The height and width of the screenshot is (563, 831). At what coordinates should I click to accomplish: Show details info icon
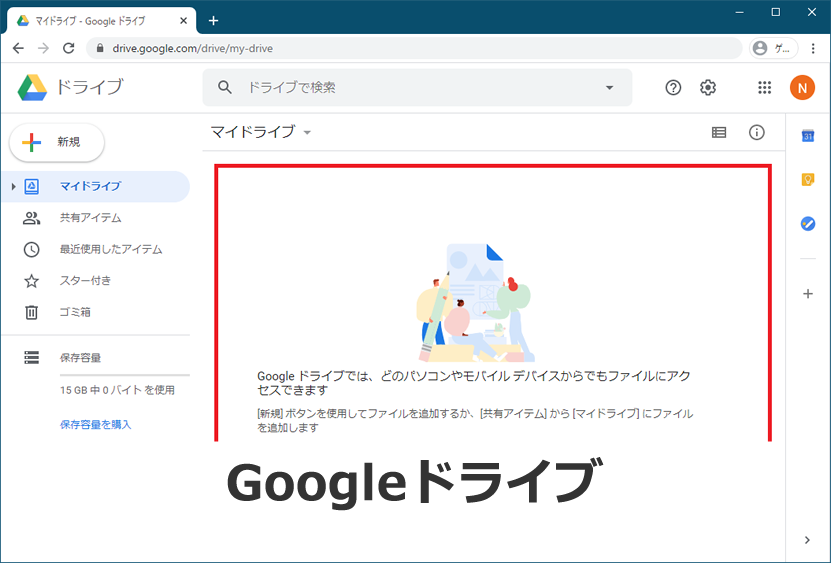tap(757, 133)
